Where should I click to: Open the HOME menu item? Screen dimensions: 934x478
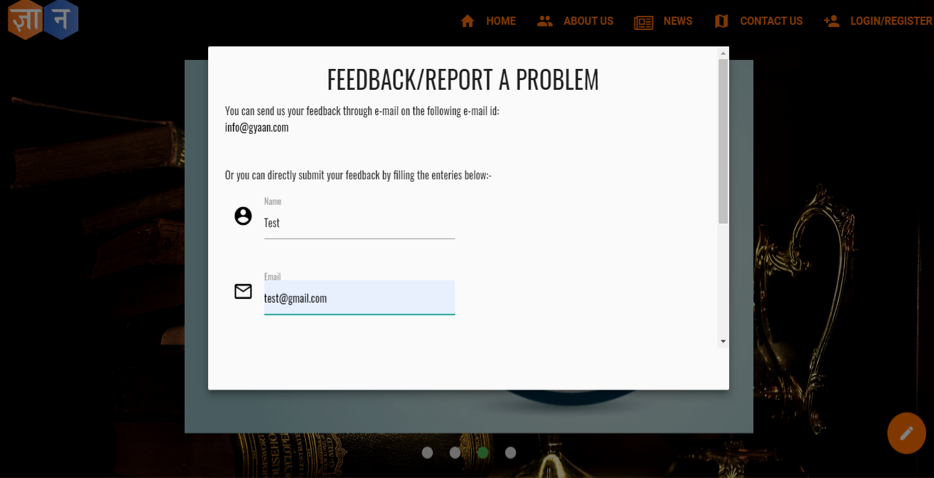point(500,21)
